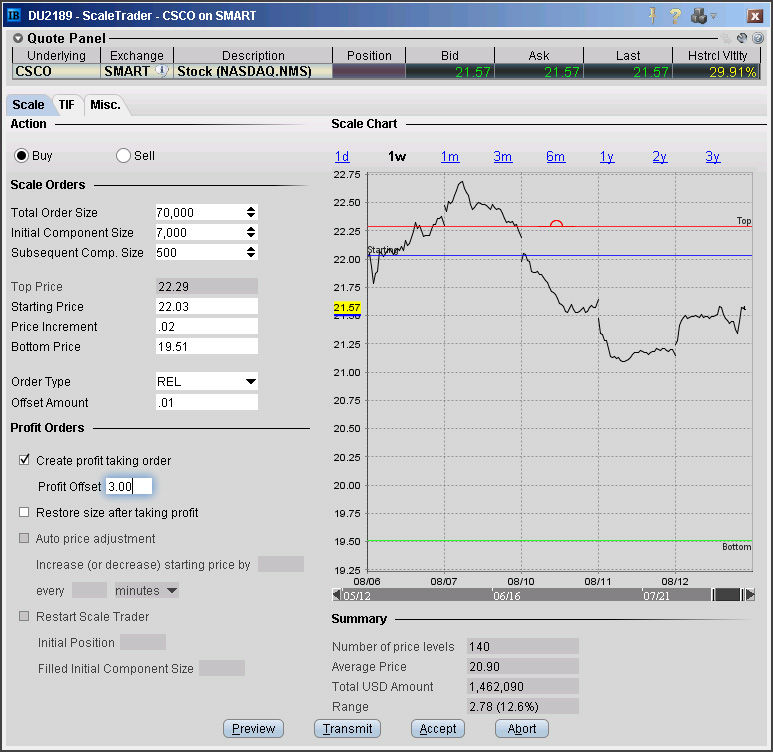Click the pushpin icon in title bar

652,16
